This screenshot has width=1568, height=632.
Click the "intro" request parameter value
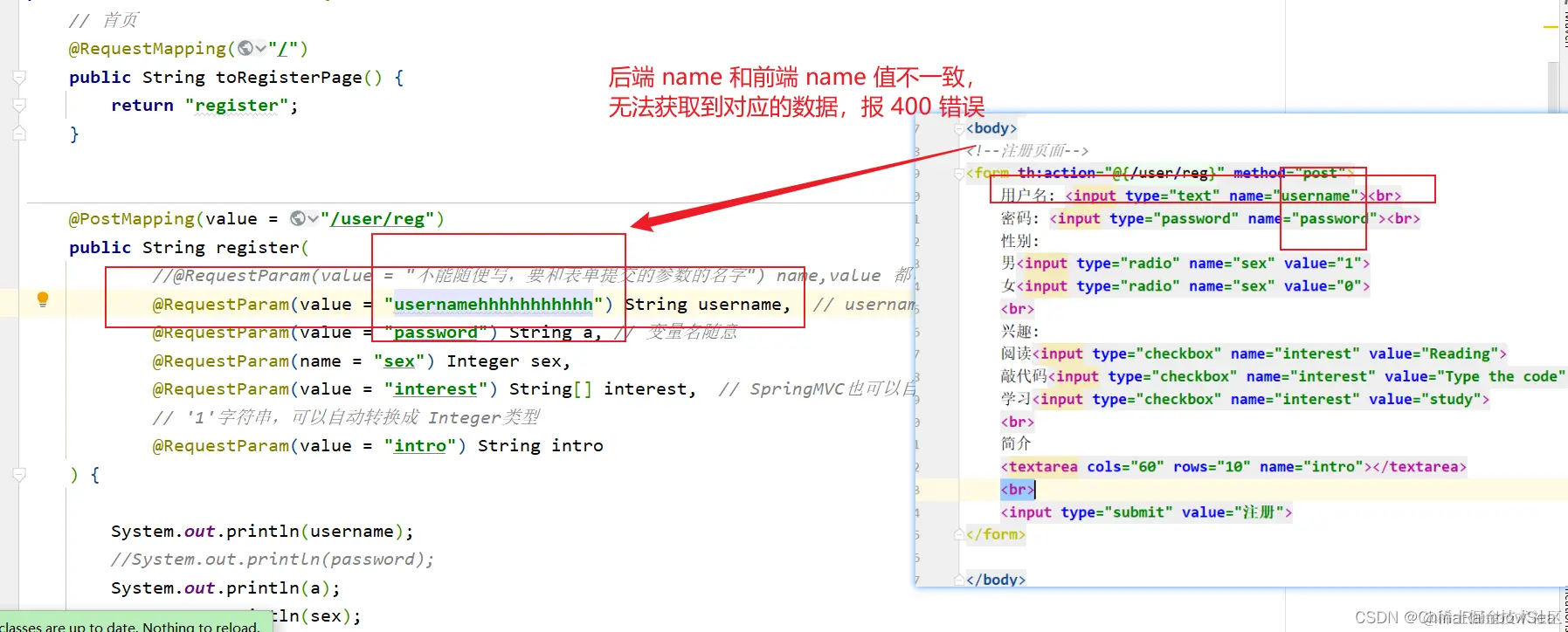419,446
